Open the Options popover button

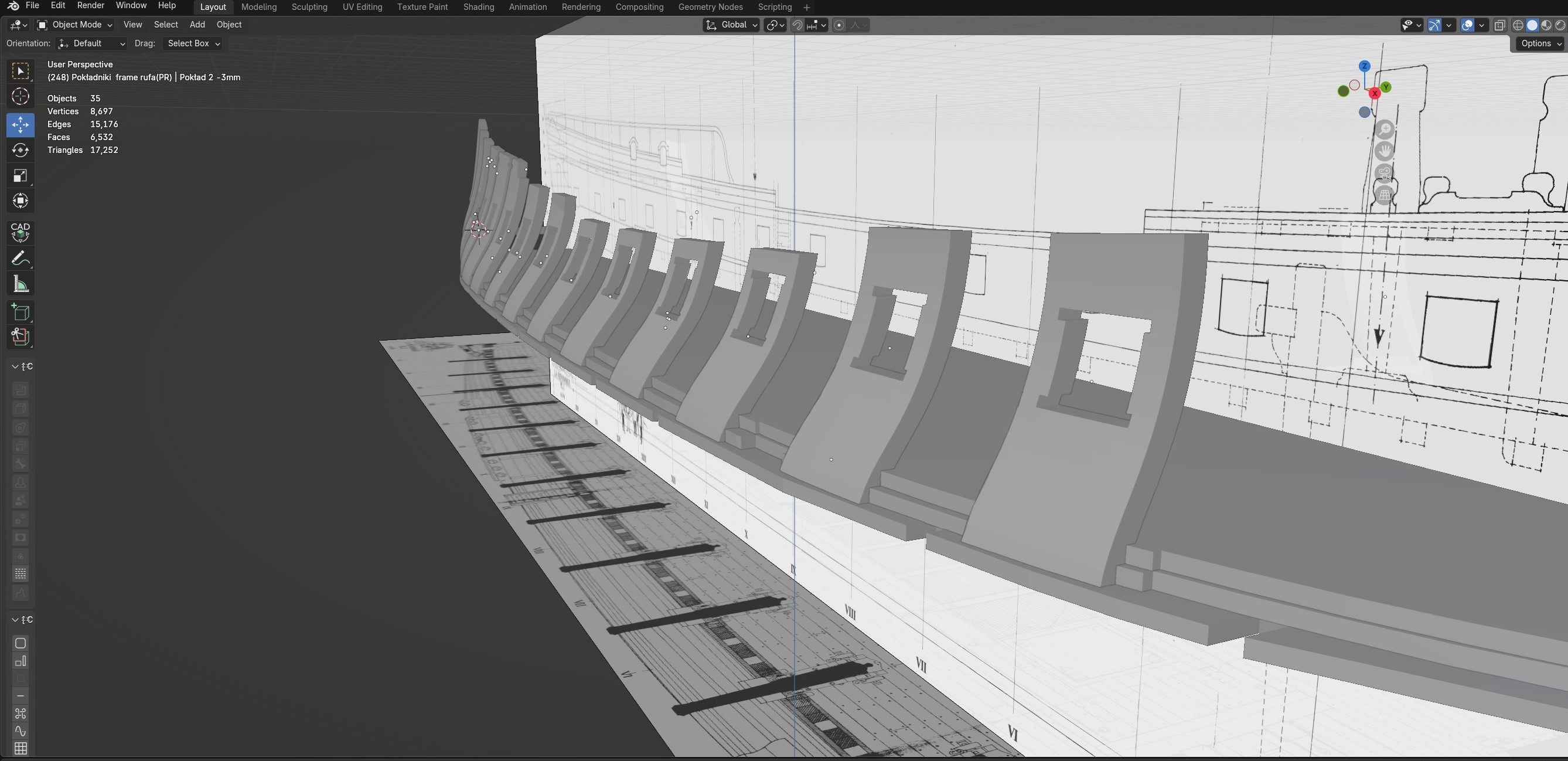1540,43
